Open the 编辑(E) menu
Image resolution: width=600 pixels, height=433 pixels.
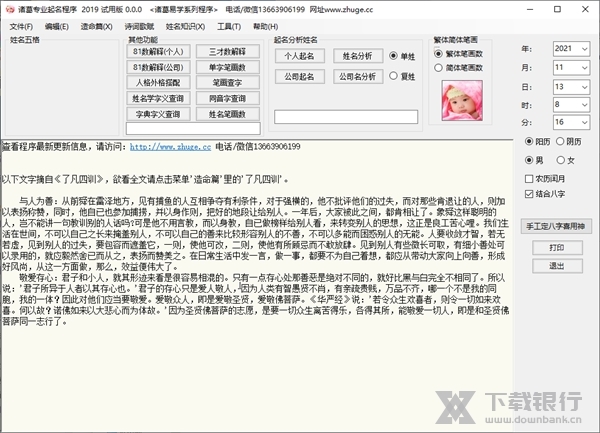point(57,26)
